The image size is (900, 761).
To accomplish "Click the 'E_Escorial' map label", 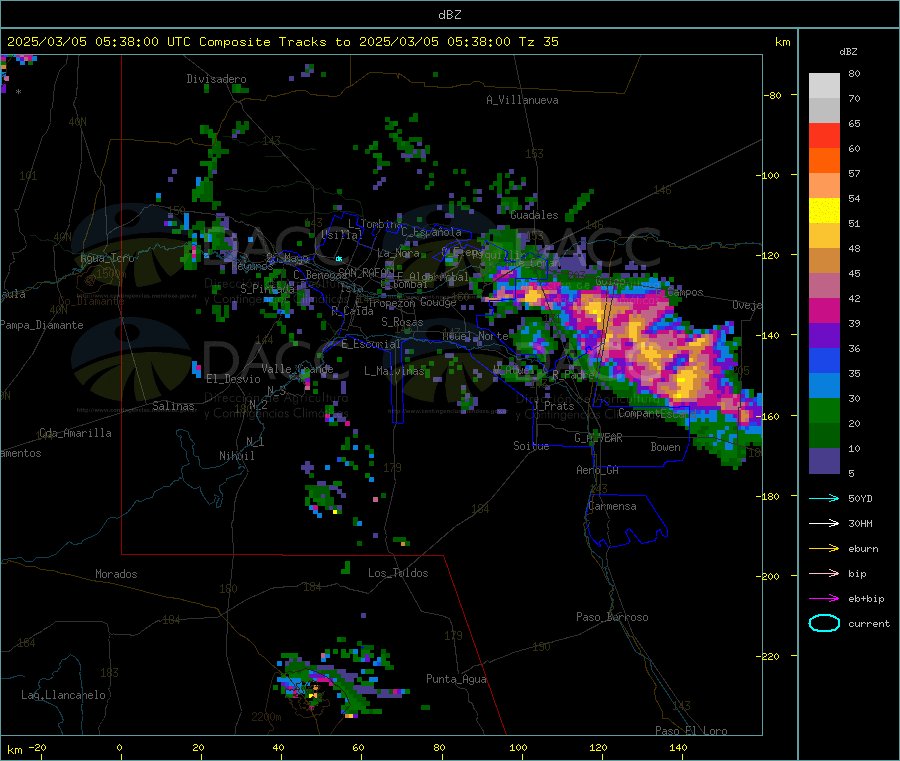I will (370, 344).
